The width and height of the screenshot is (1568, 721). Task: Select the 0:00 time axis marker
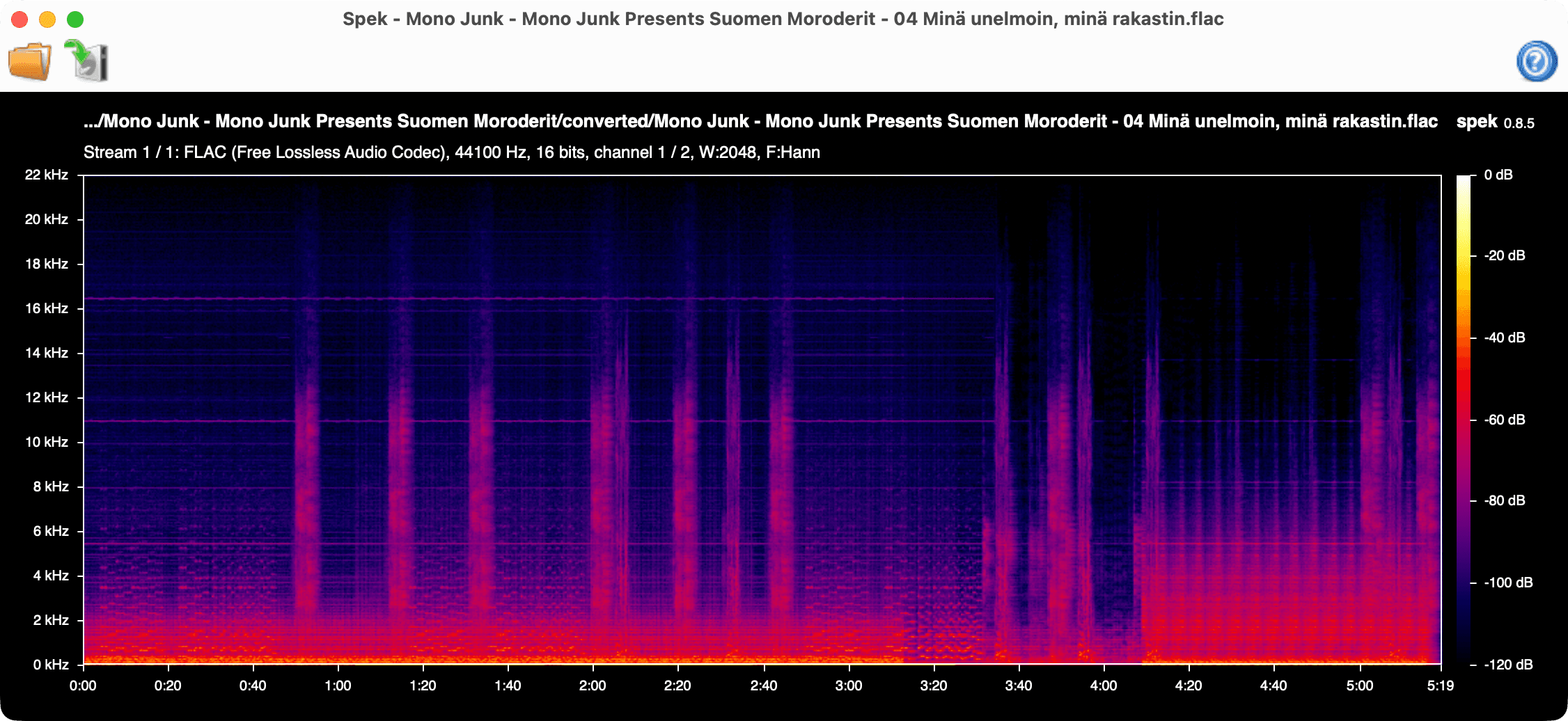pos(83,686)
